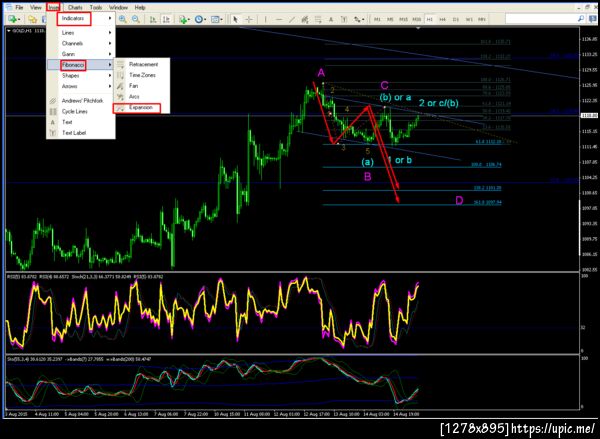This screenshot has height=439, width=600.
Task: Open the Window menu
Action: [118, 7]
